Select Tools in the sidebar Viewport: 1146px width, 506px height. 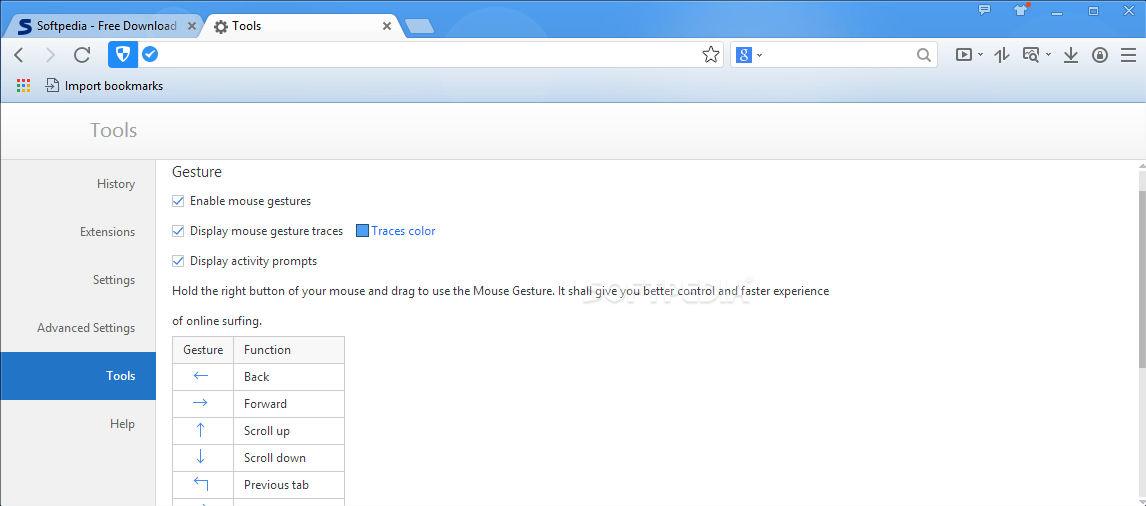78,376
